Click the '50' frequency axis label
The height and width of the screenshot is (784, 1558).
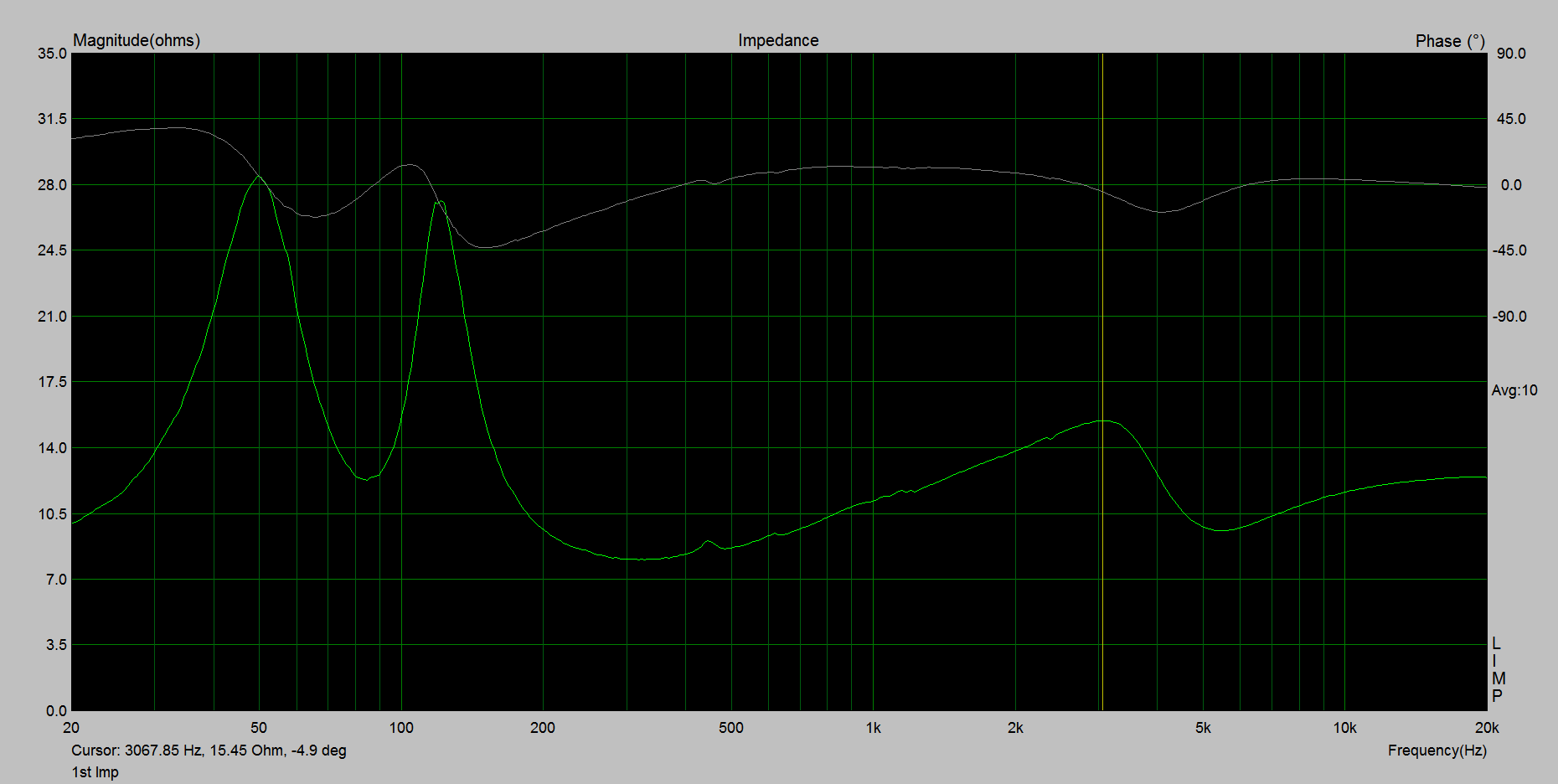pyautogui.click(x=259, y=728)
